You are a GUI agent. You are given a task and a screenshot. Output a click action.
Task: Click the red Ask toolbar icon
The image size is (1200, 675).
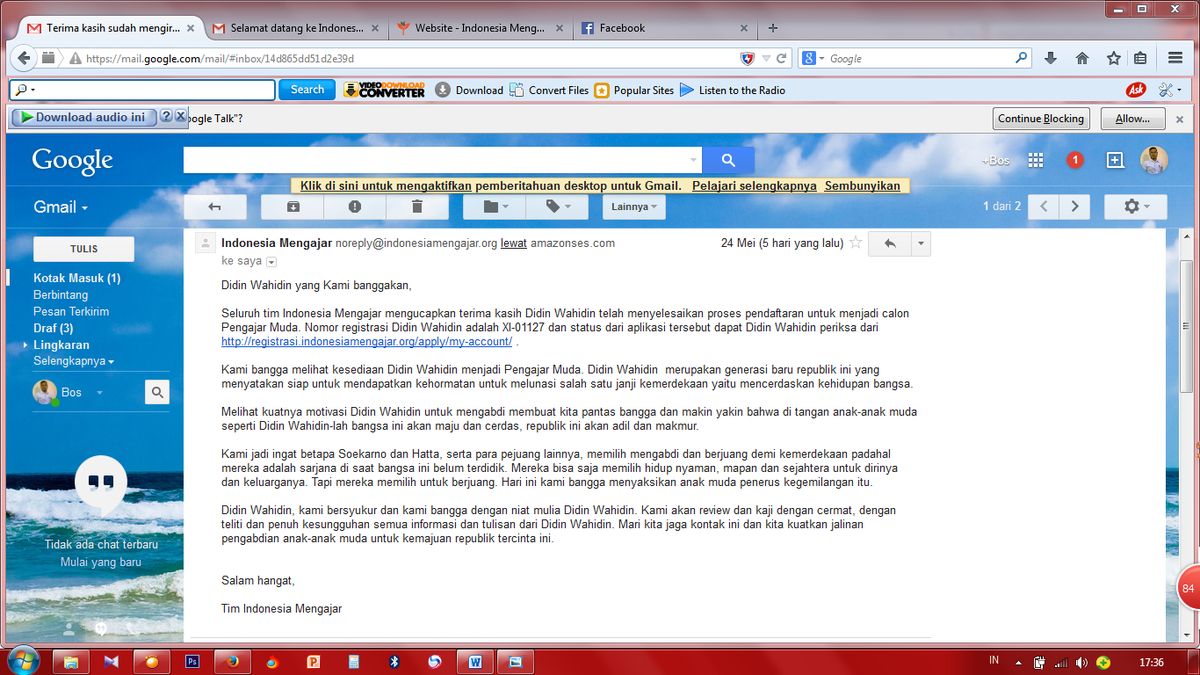pos(1135,90)
